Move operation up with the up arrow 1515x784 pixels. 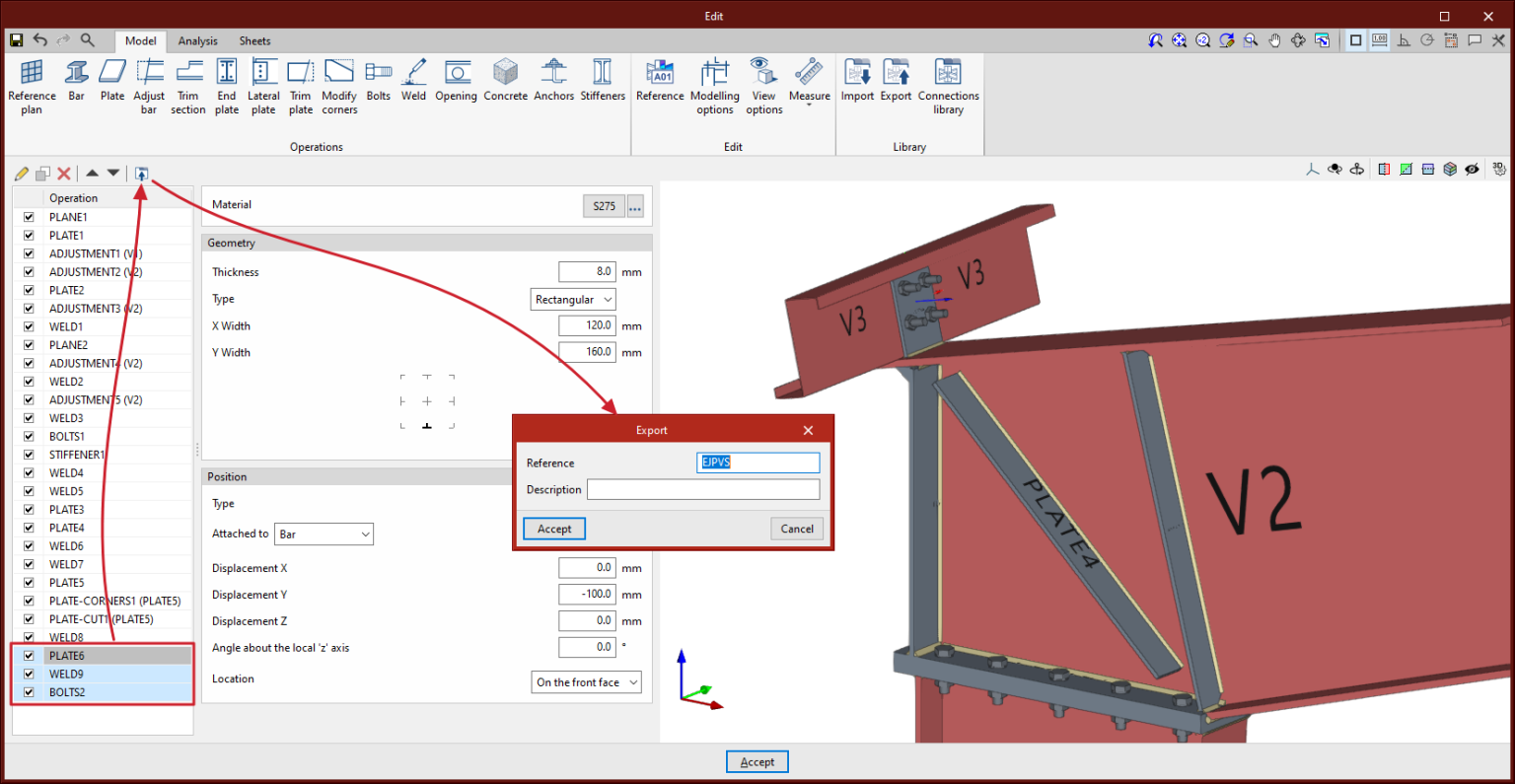coord(92,174)
